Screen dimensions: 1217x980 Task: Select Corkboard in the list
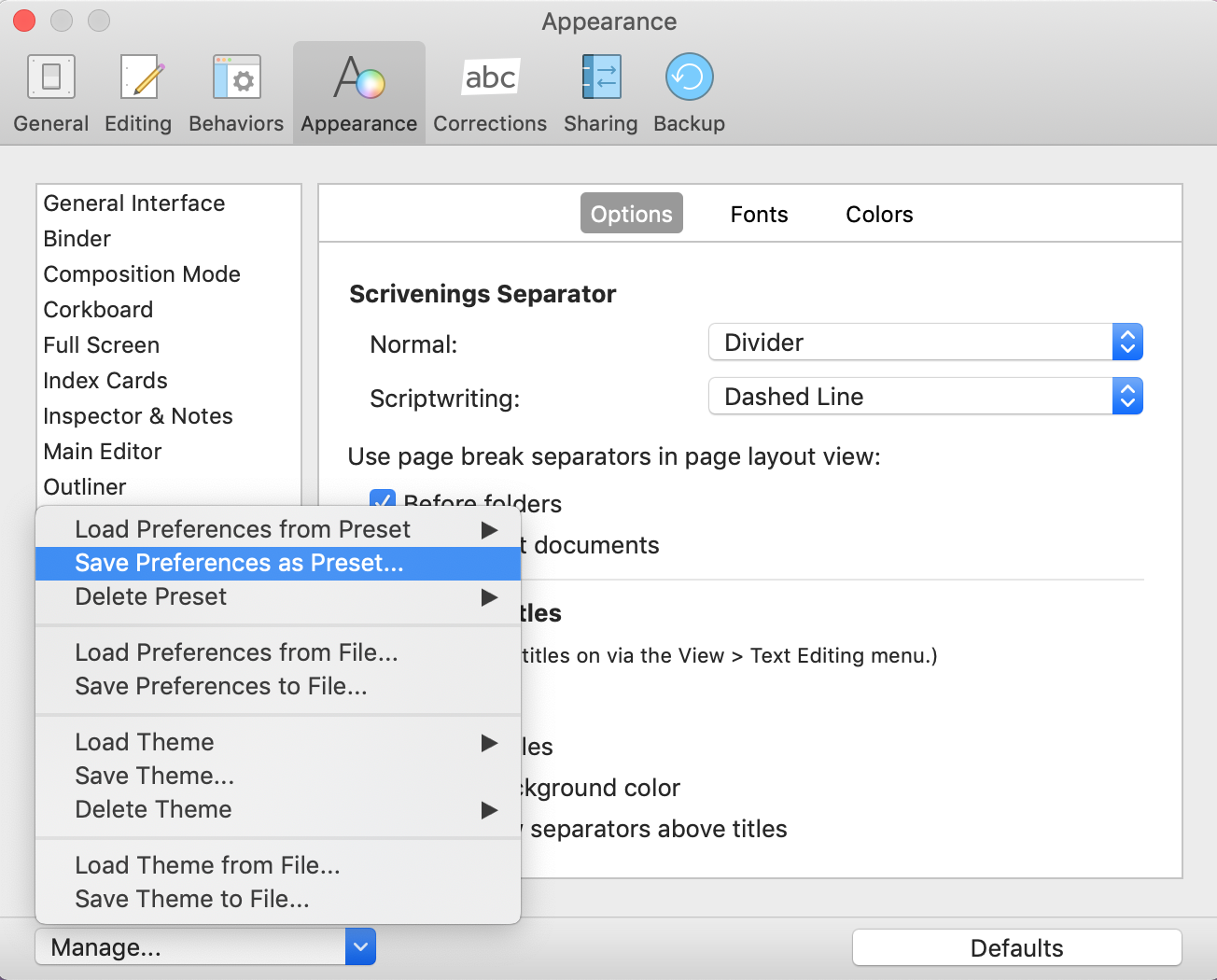pyautogui.click(x=169, y=310)
